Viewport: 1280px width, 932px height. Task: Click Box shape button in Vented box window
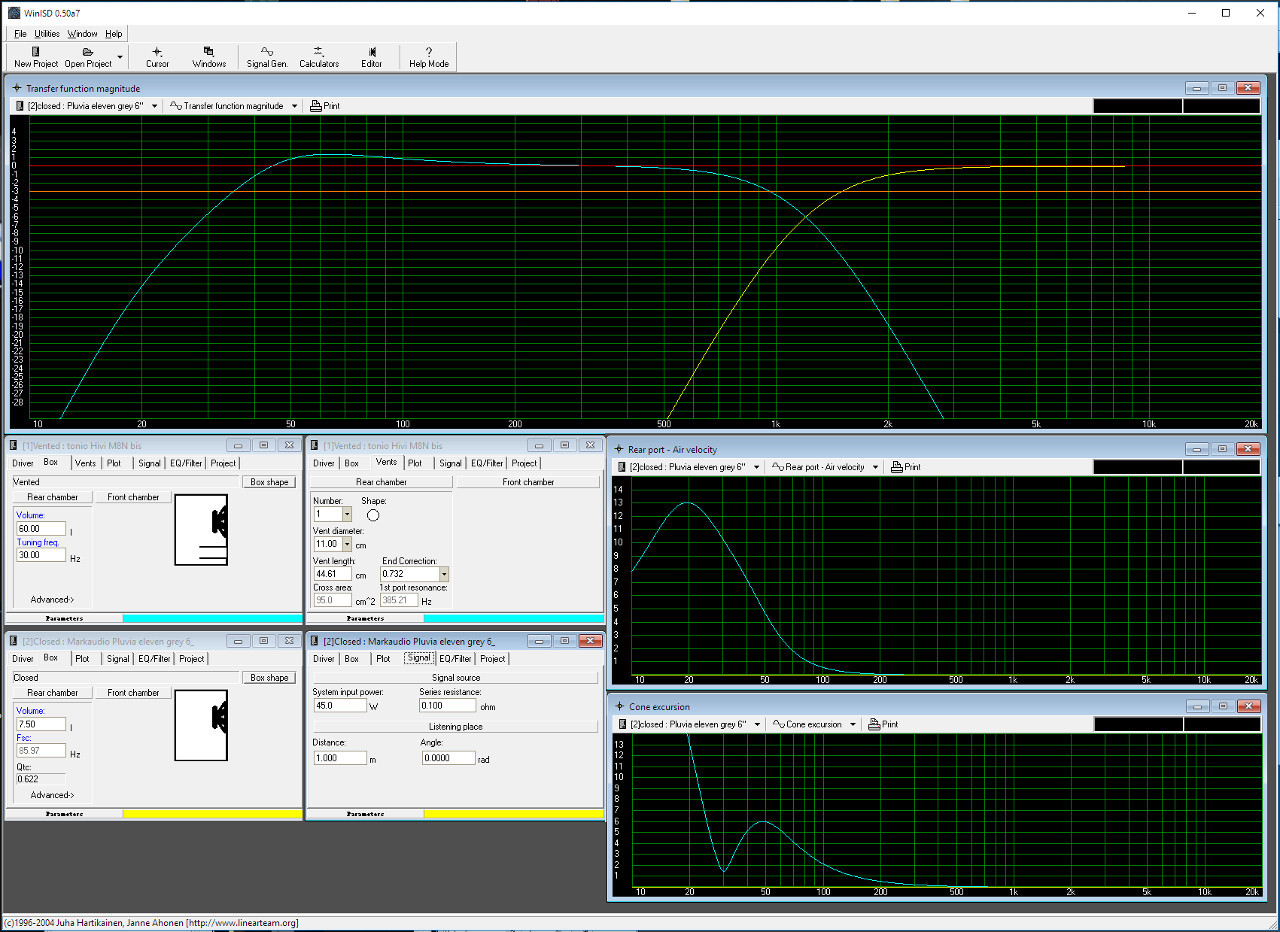pos(269,482)
